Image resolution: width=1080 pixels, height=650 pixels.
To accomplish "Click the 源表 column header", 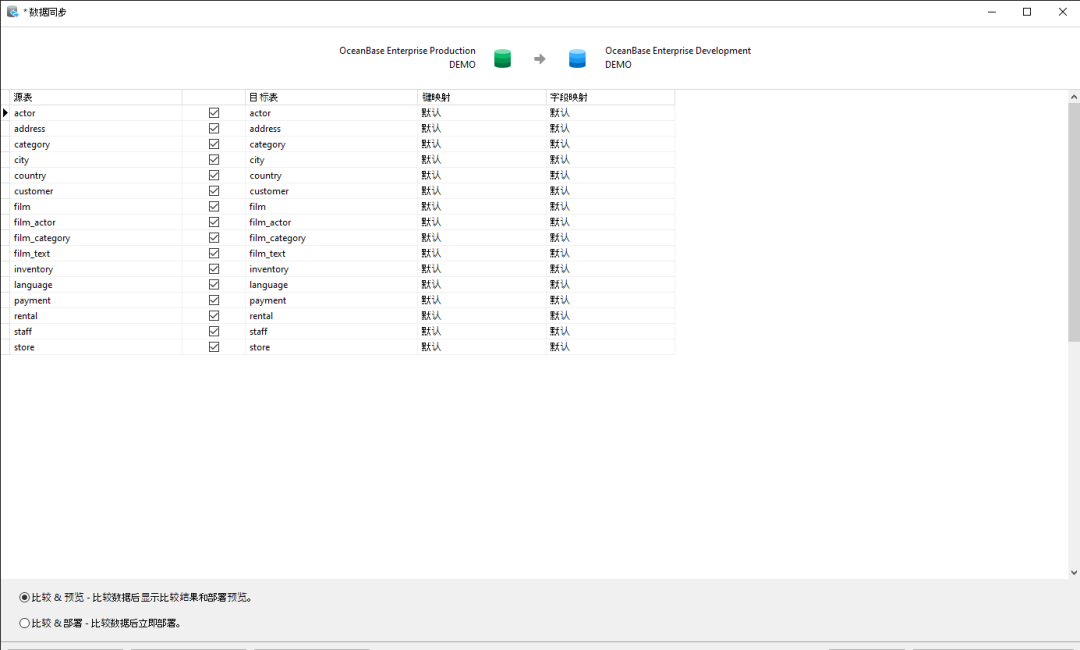I will tap(96, 97).
